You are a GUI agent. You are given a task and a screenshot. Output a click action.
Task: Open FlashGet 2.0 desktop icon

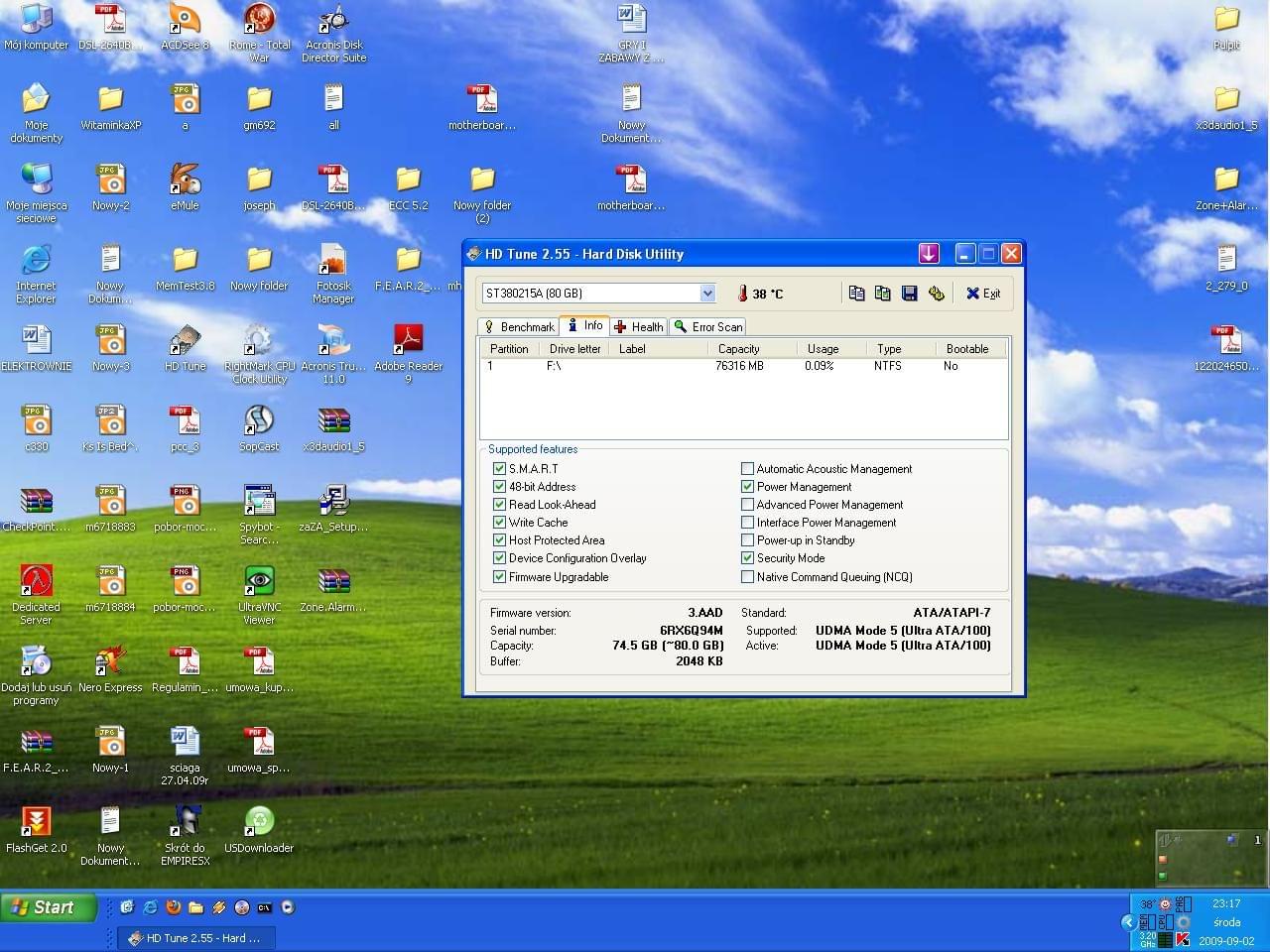[x=36, y=830]
